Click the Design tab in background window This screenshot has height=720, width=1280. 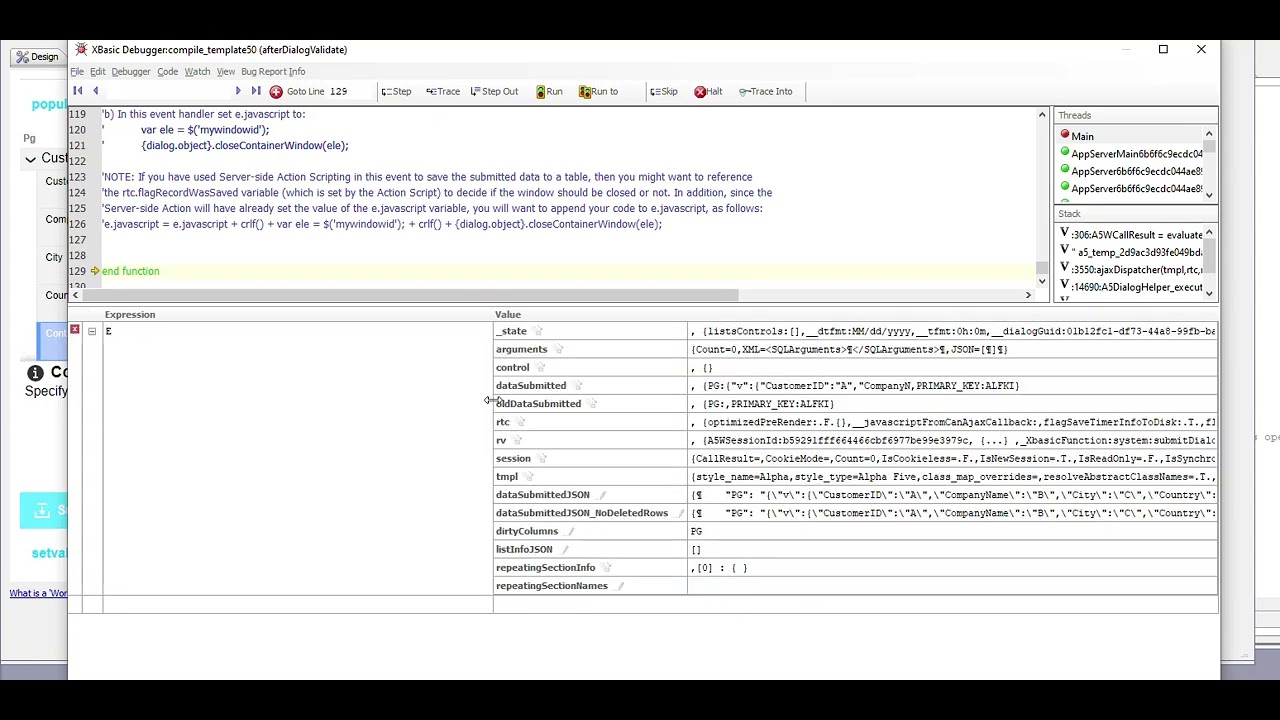coord(37,57)
